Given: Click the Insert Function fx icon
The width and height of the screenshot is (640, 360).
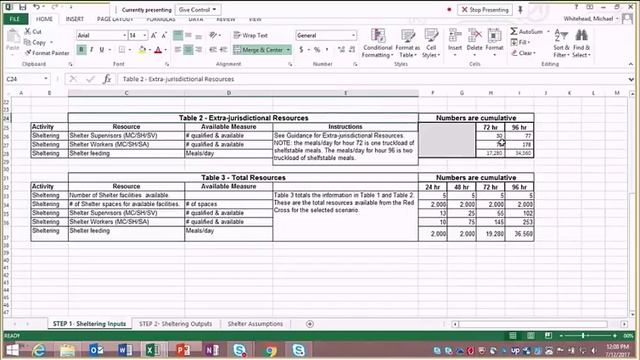Looking at the screenshot, I should point(107,79).
